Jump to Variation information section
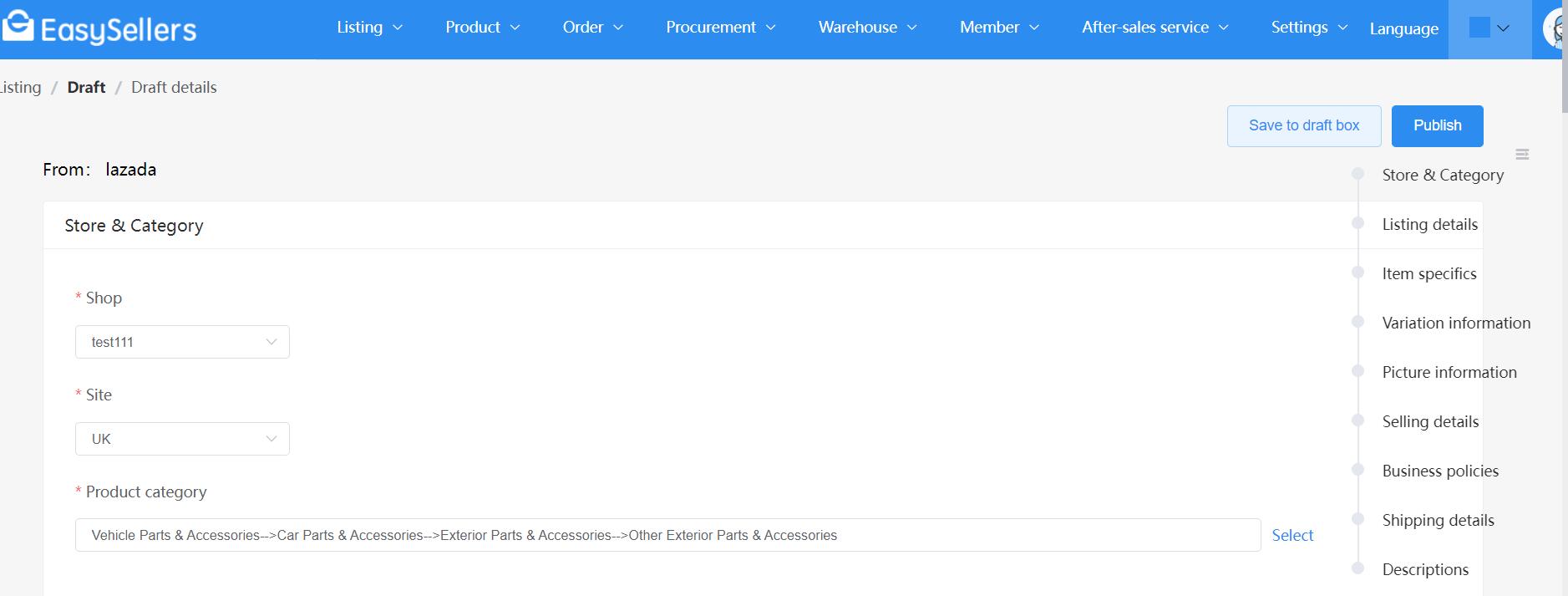 [1456, 323]
